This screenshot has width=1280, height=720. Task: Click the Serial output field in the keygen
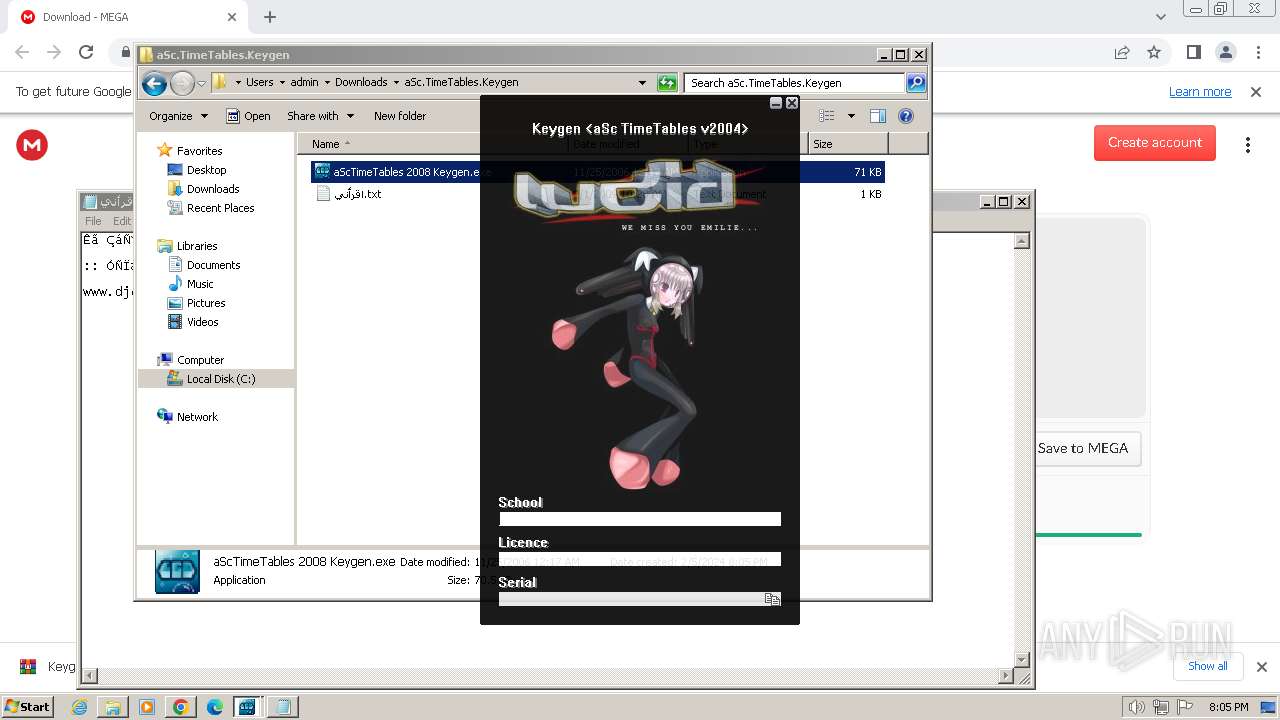tap(631, 599)
